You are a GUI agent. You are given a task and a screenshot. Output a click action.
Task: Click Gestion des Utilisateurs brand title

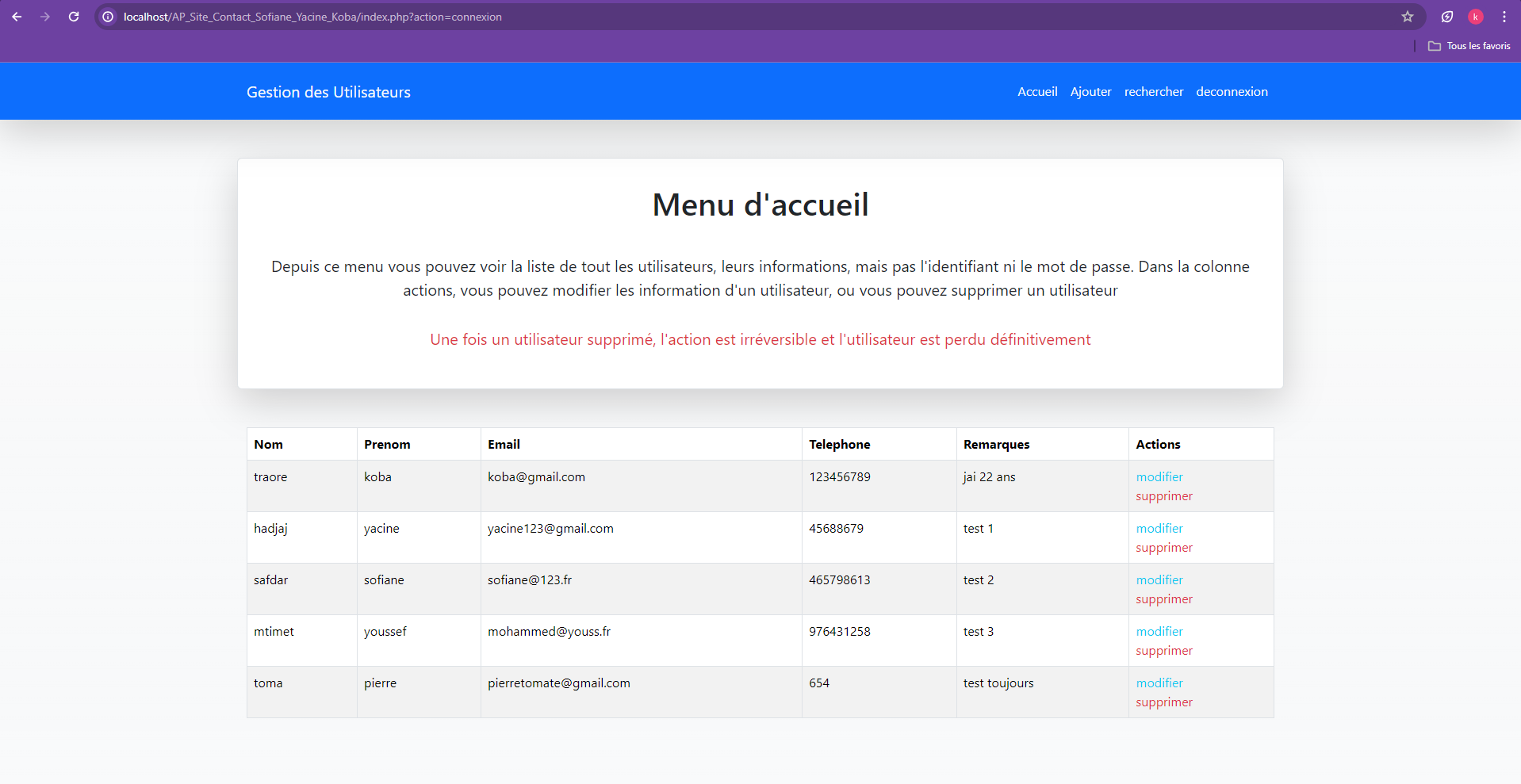pos(328,92)
